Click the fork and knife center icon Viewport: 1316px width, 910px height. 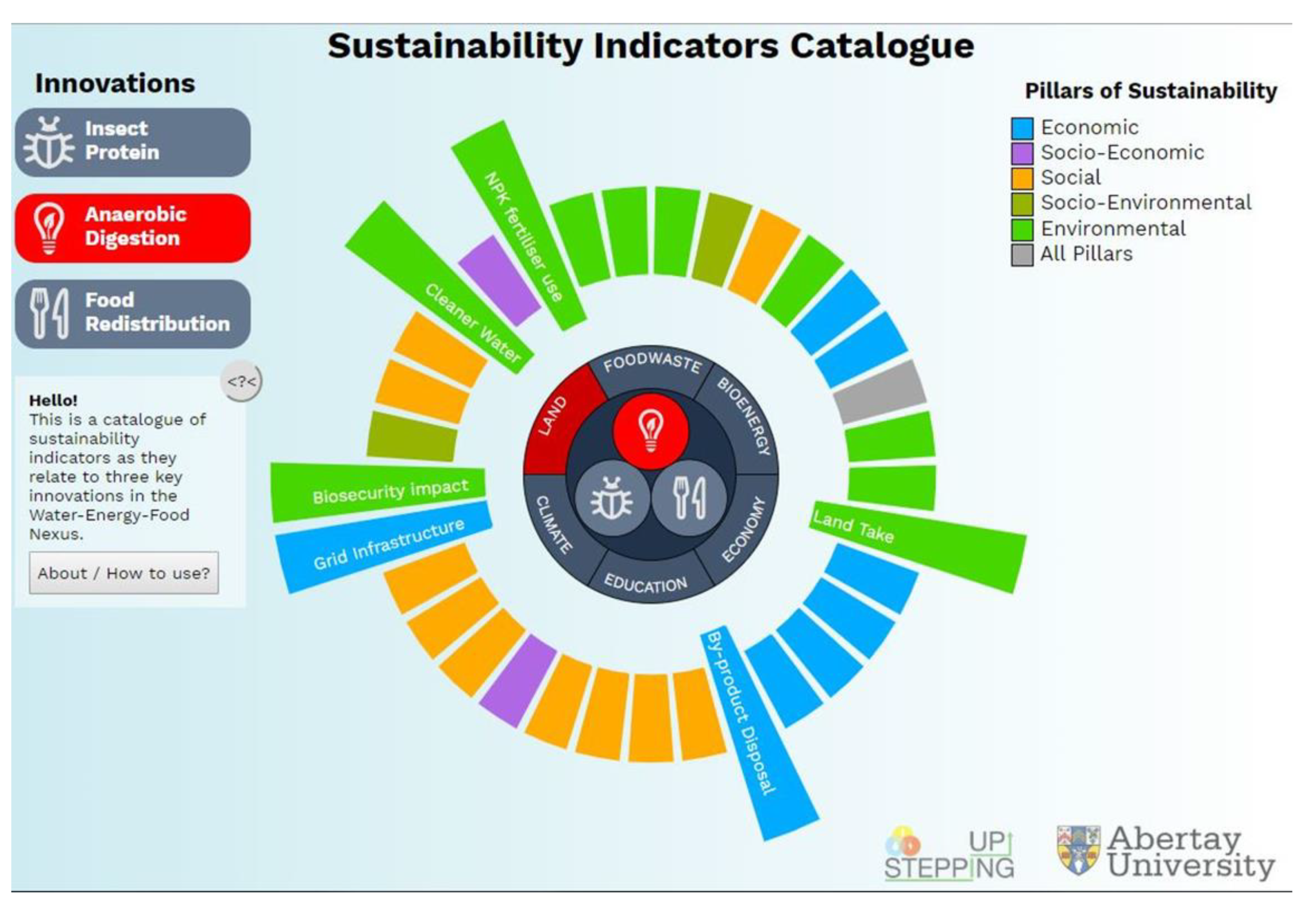pyautogui.click(x=689, y=498)
